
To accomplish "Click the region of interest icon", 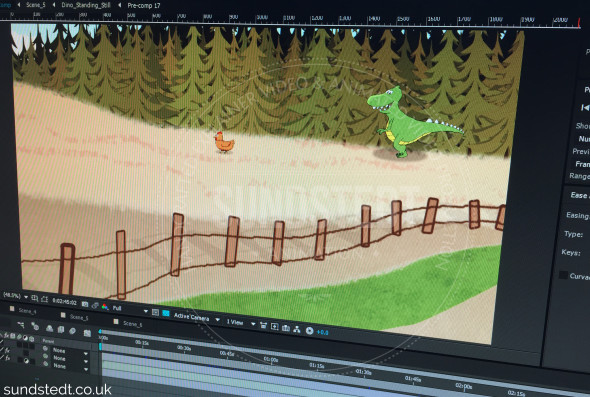I will (155, 312).
